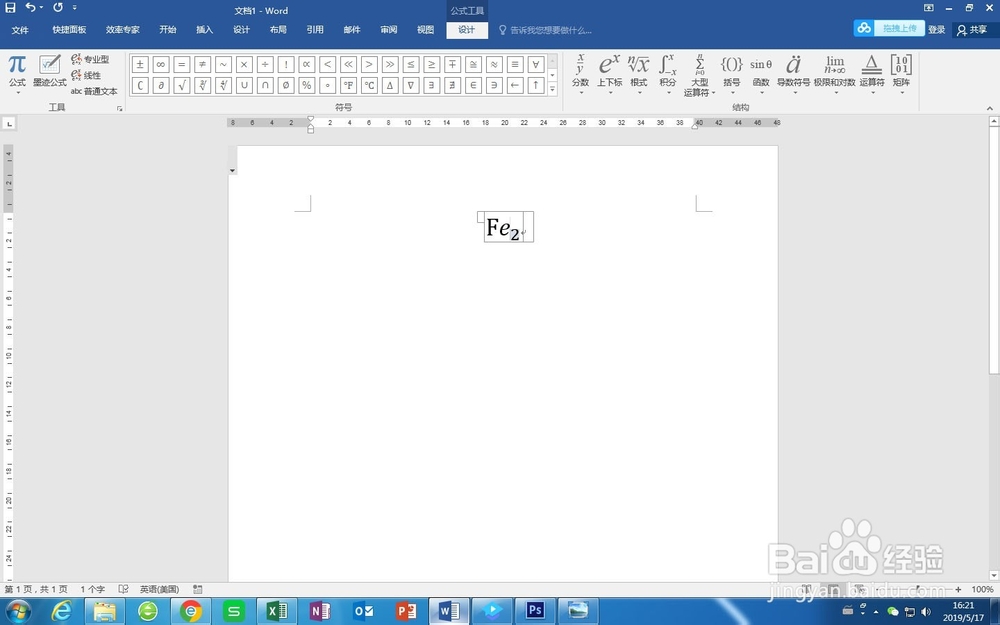
Task: Insert the left arrow ← symbol
Action: (x=515, y=85)
